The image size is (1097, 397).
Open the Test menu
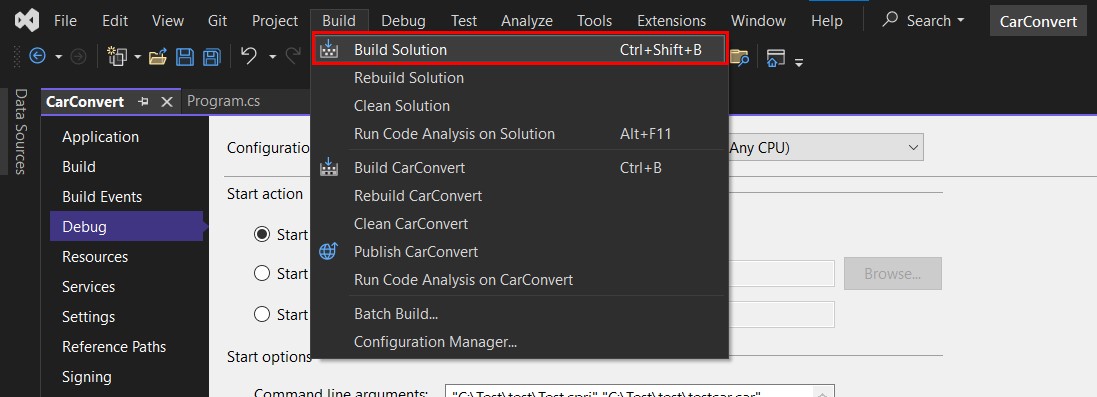point(464,20)
